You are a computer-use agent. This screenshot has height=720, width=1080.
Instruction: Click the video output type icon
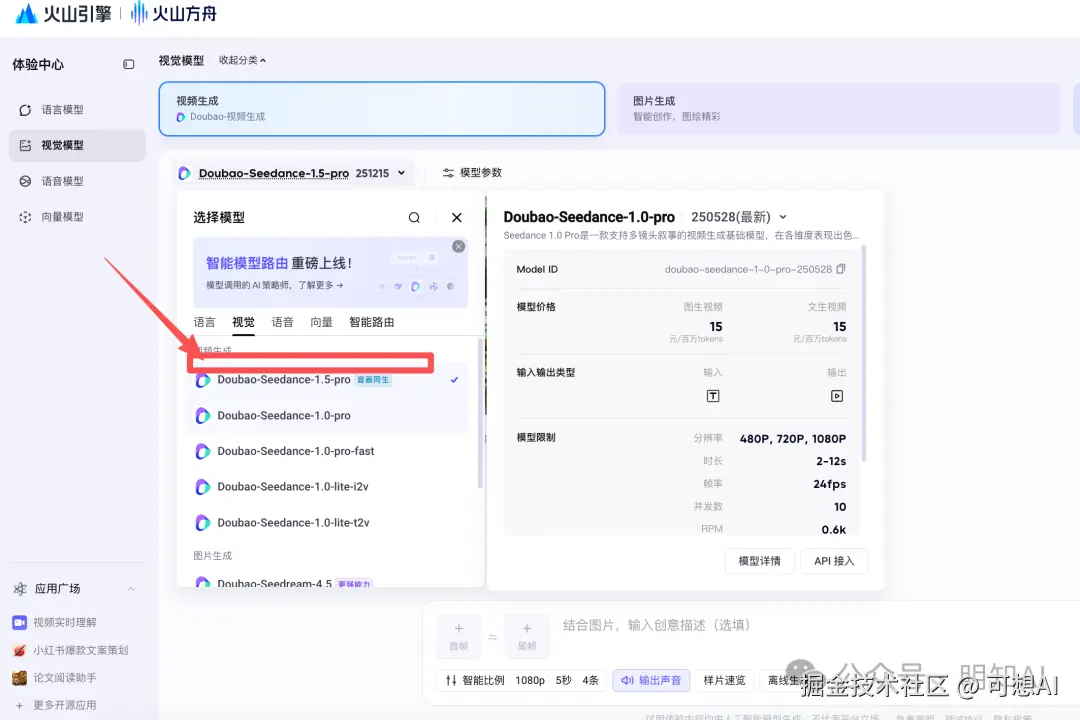click(837, 396)
